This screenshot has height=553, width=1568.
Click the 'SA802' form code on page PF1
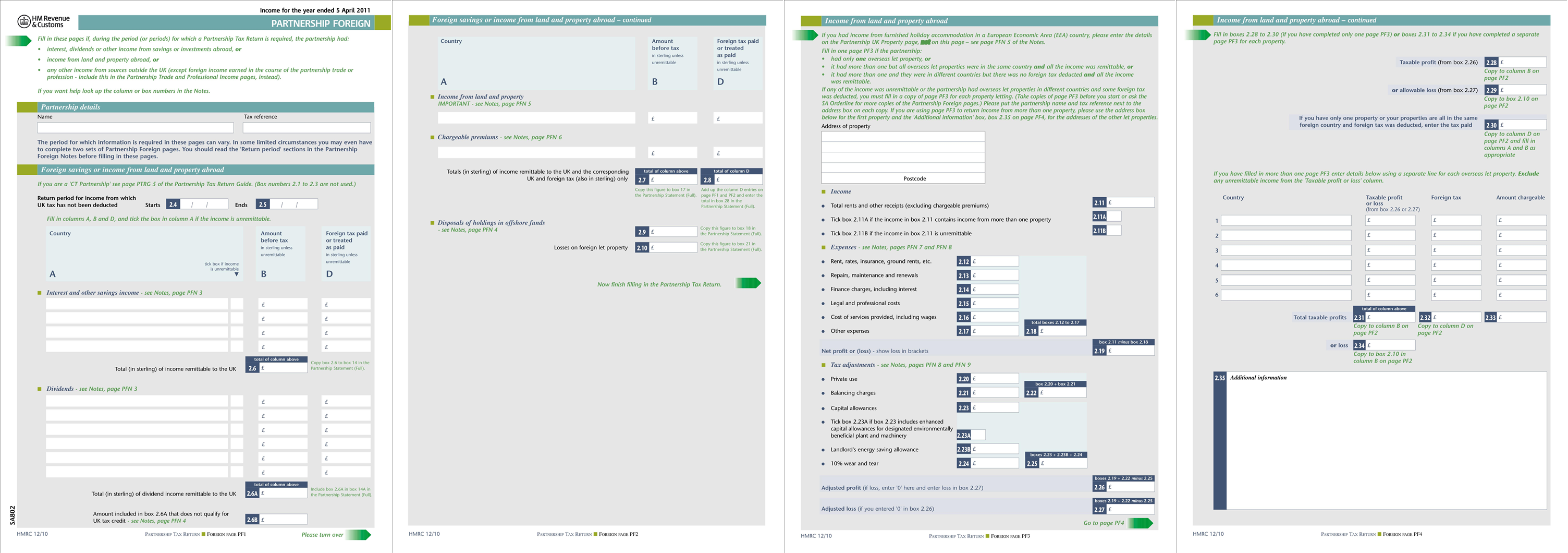tap(12, 515)
